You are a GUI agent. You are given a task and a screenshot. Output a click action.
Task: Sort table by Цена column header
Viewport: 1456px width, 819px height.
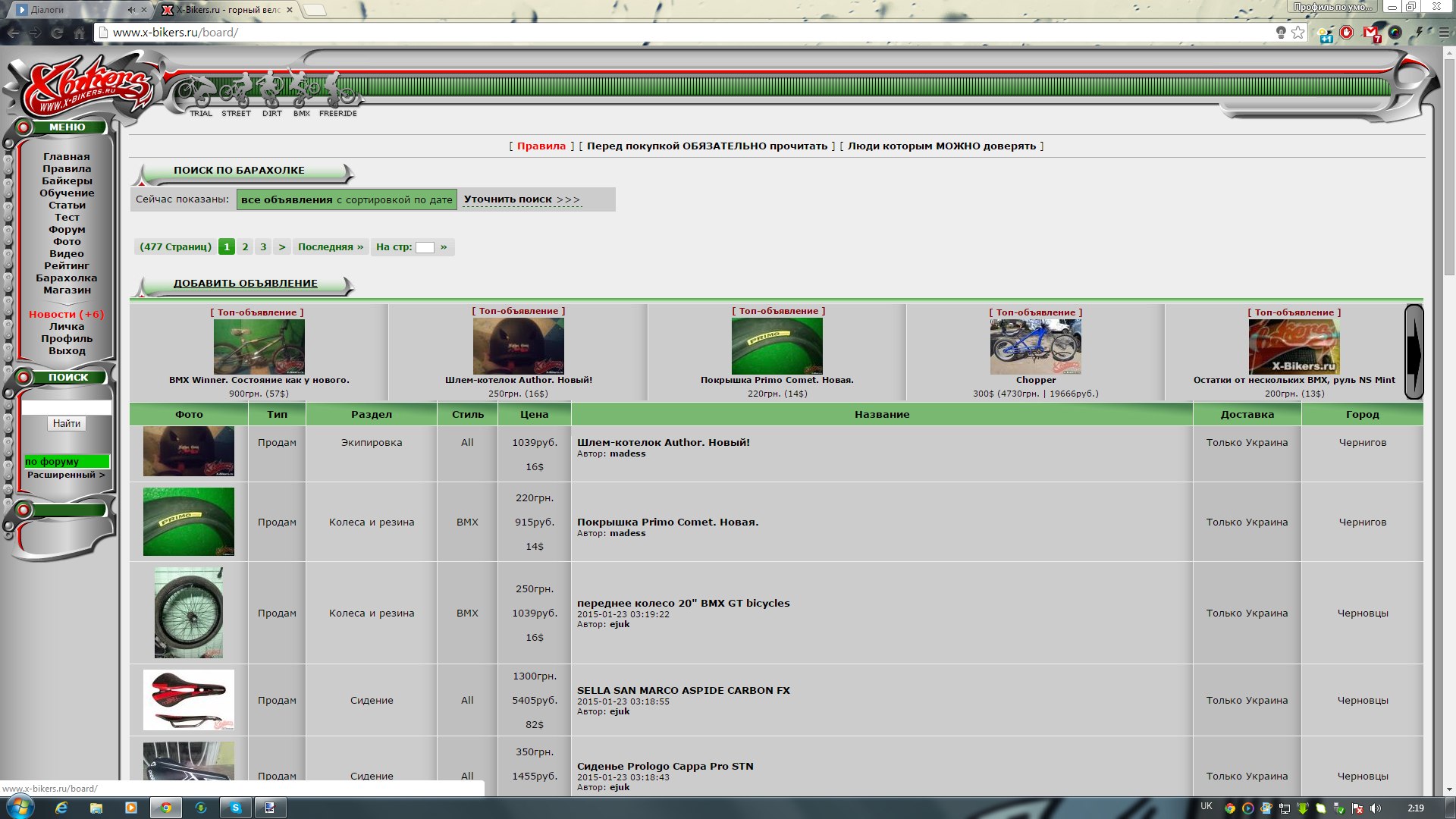[534, 414]
